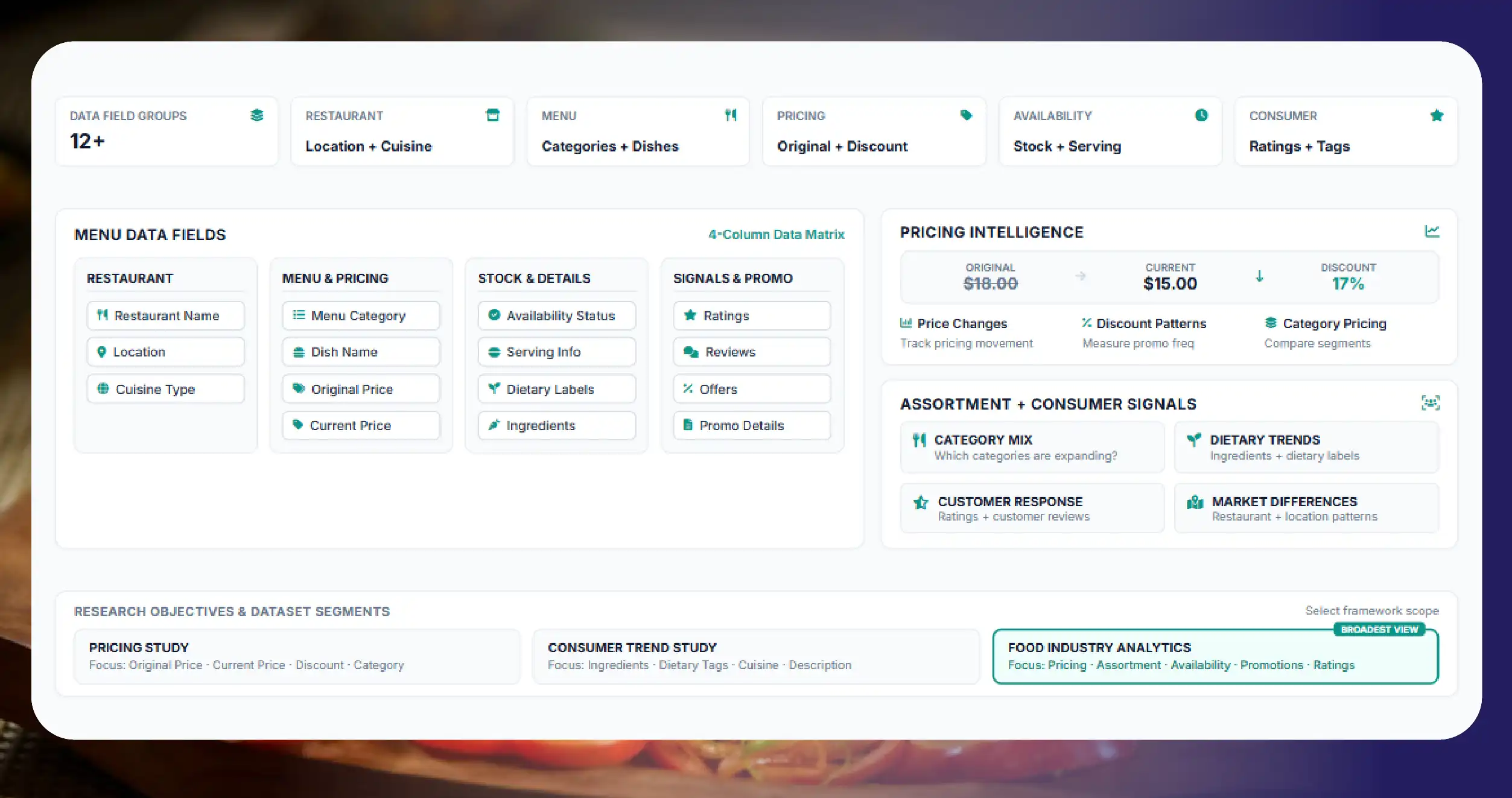
Task: Select the Pricing Study segment
Action: point(297,656)
